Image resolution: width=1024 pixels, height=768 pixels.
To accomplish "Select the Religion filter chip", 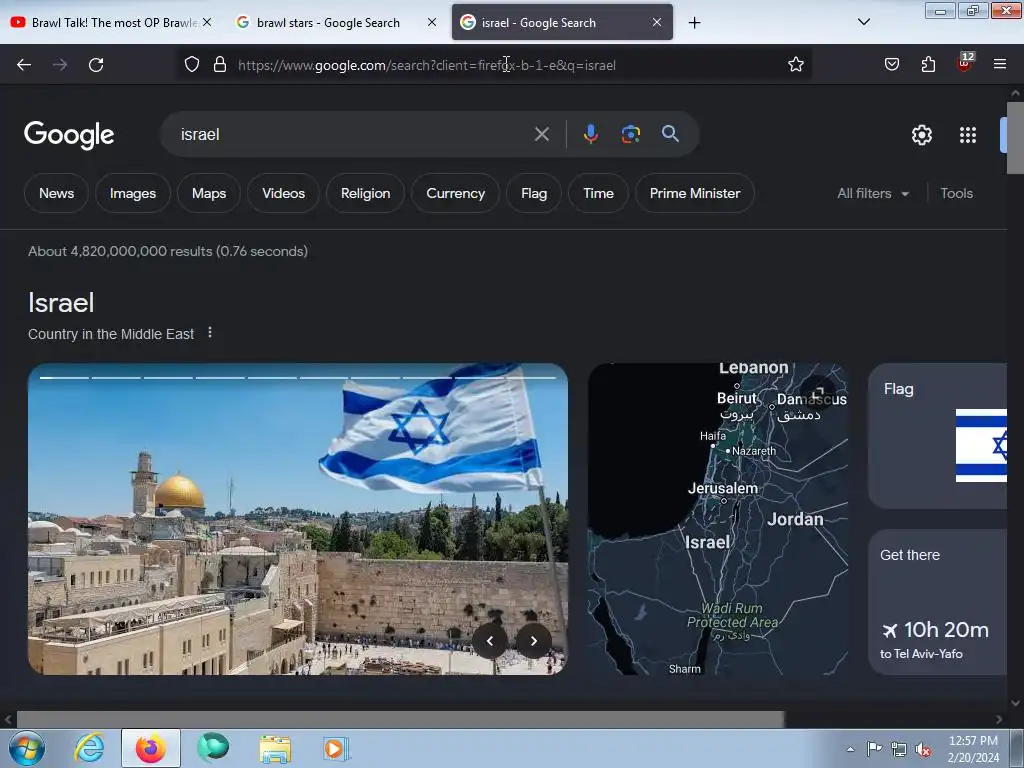I will point(366,193).
